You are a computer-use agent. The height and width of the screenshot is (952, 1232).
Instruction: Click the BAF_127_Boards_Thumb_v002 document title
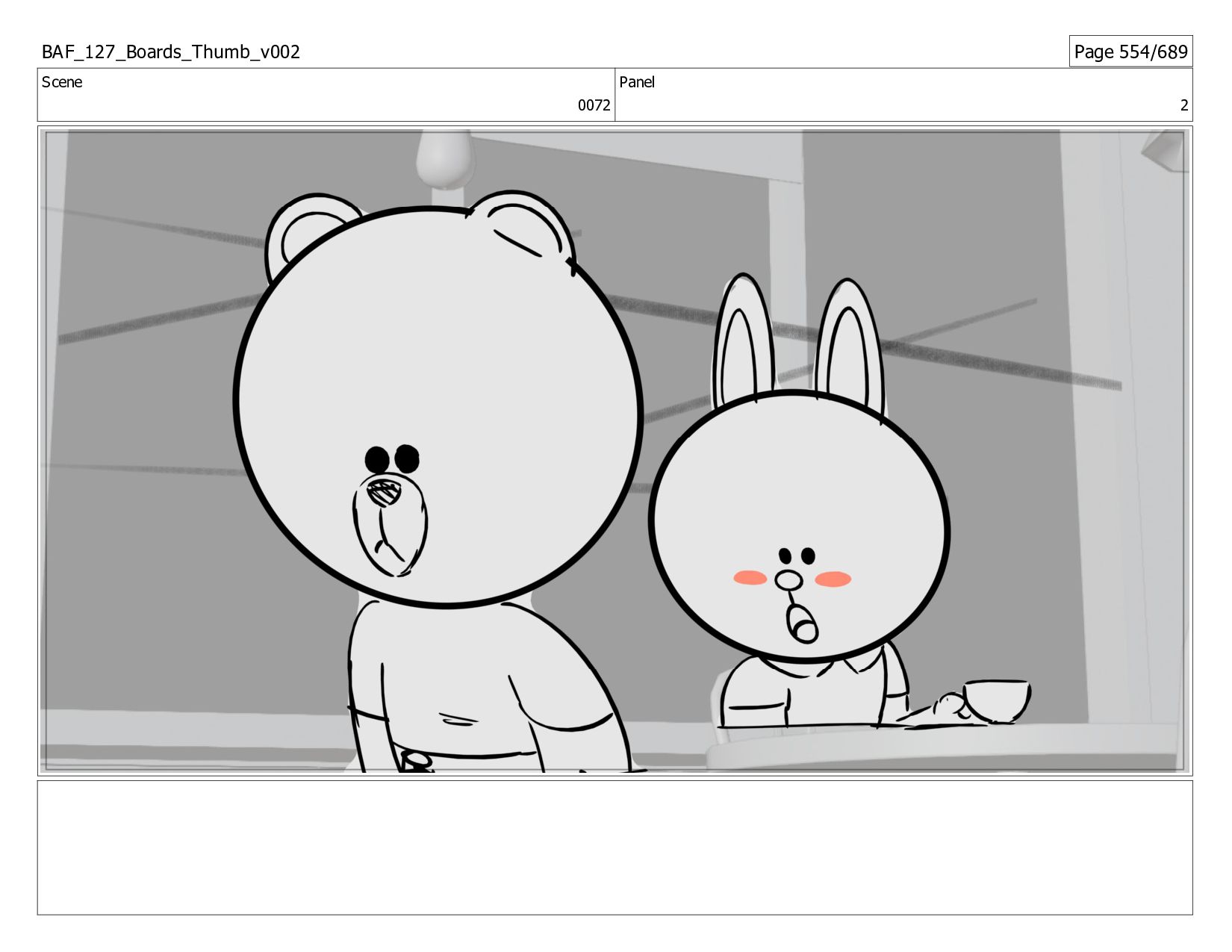click(171, 52)
